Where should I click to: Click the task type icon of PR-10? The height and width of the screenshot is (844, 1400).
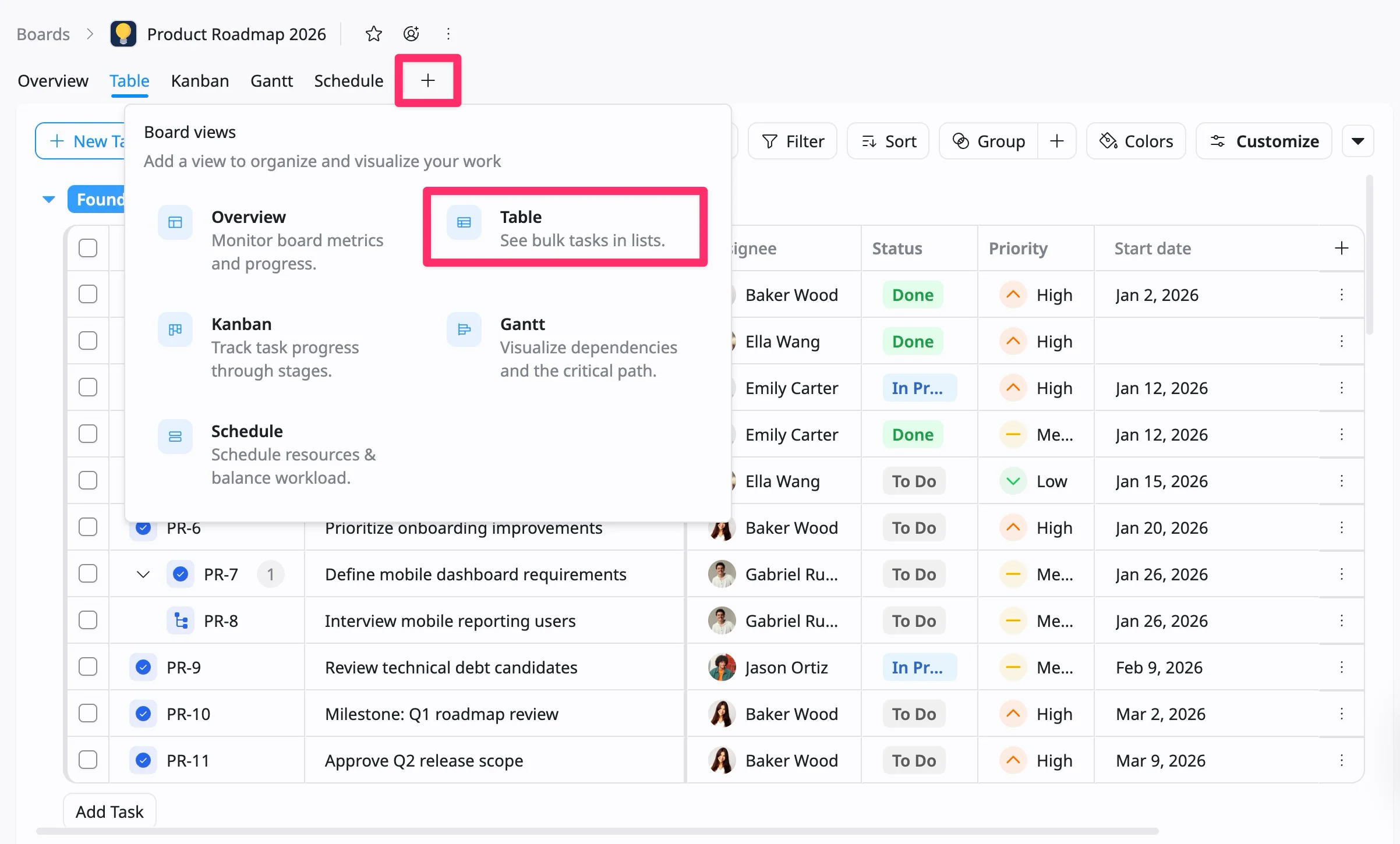(143, 714)
